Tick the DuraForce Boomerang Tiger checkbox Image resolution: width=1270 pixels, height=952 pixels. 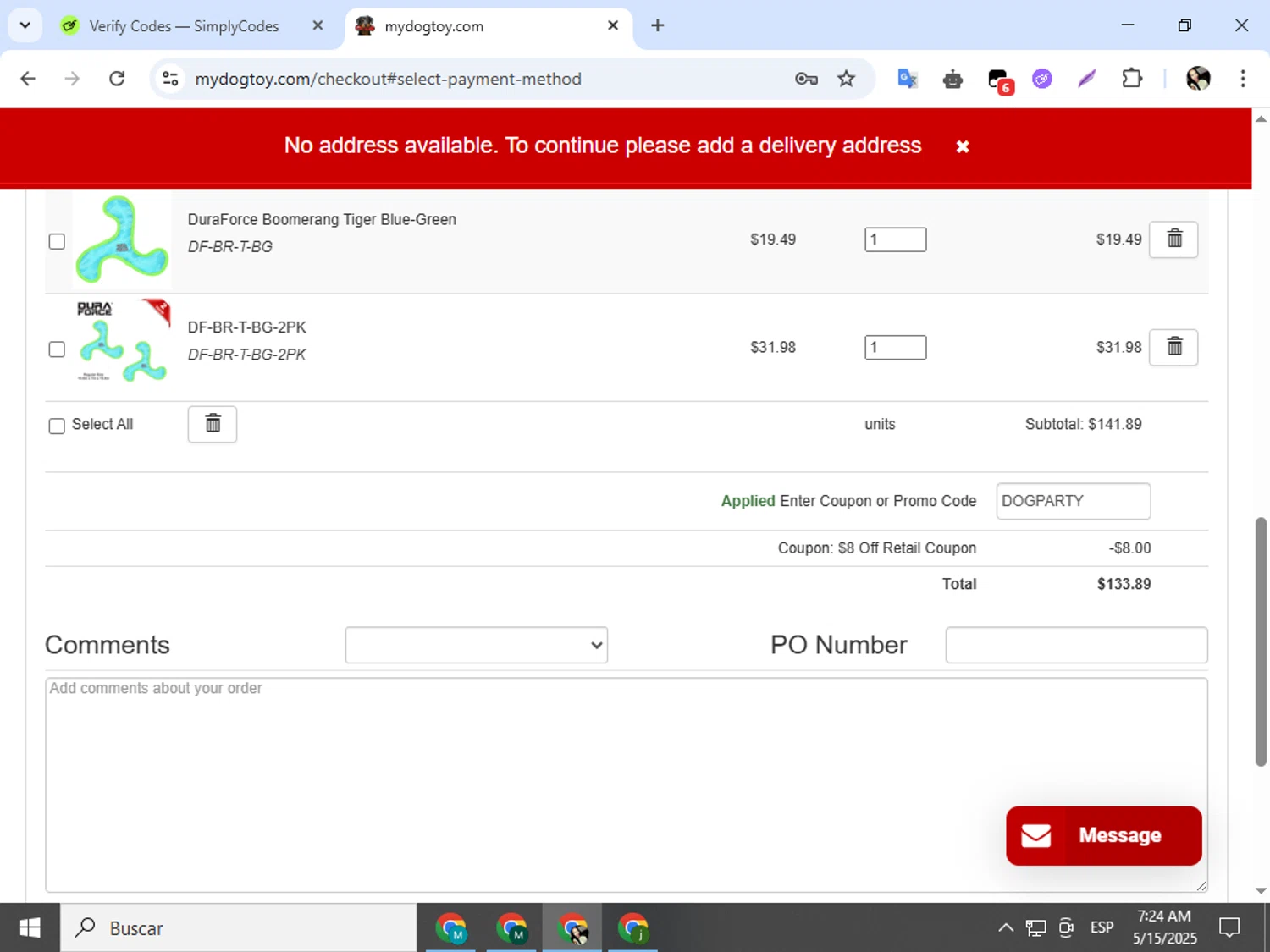coord(57,241)
